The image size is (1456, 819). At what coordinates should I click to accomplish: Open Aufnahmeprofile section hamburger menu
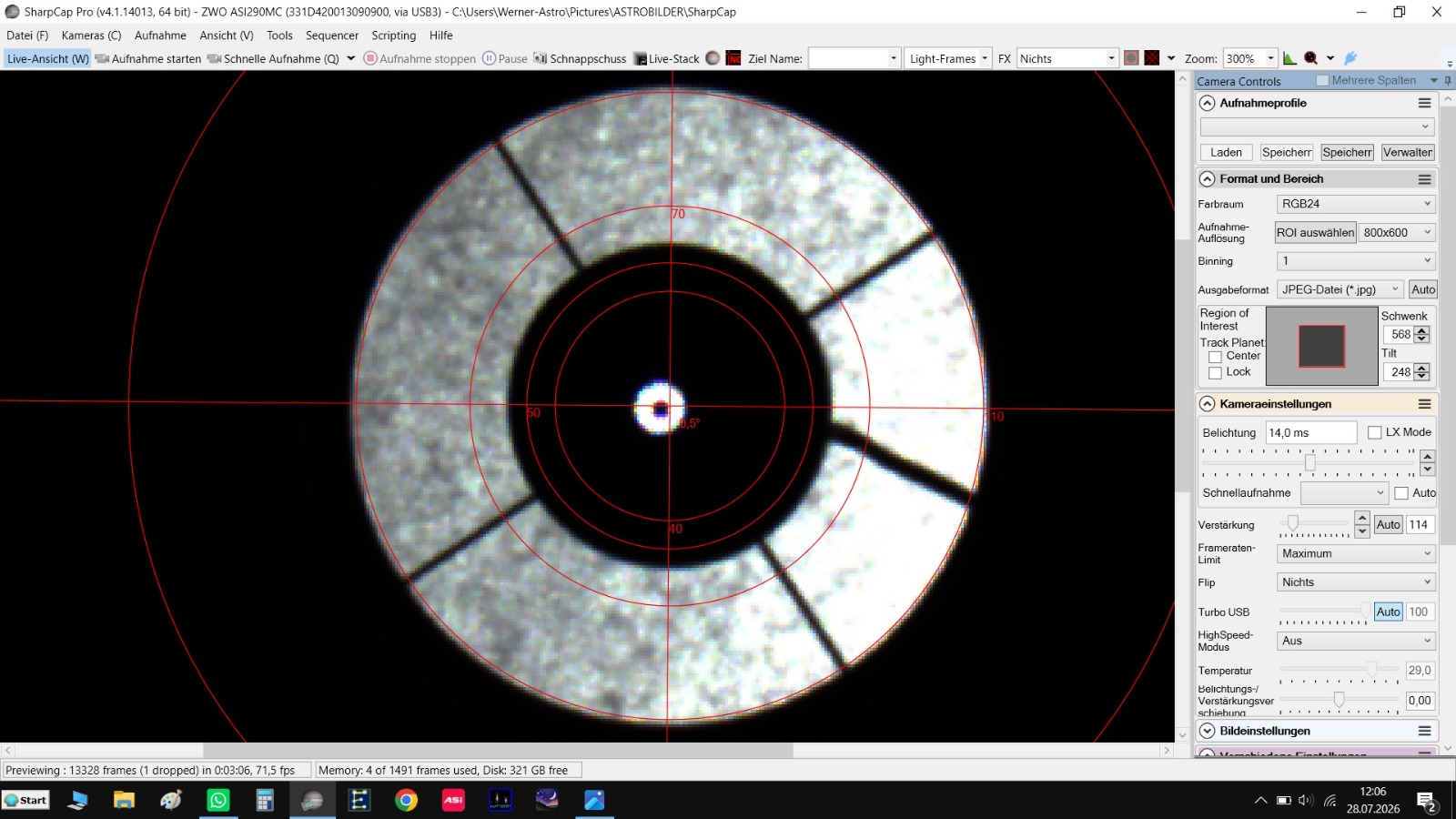pos(1425,103)
